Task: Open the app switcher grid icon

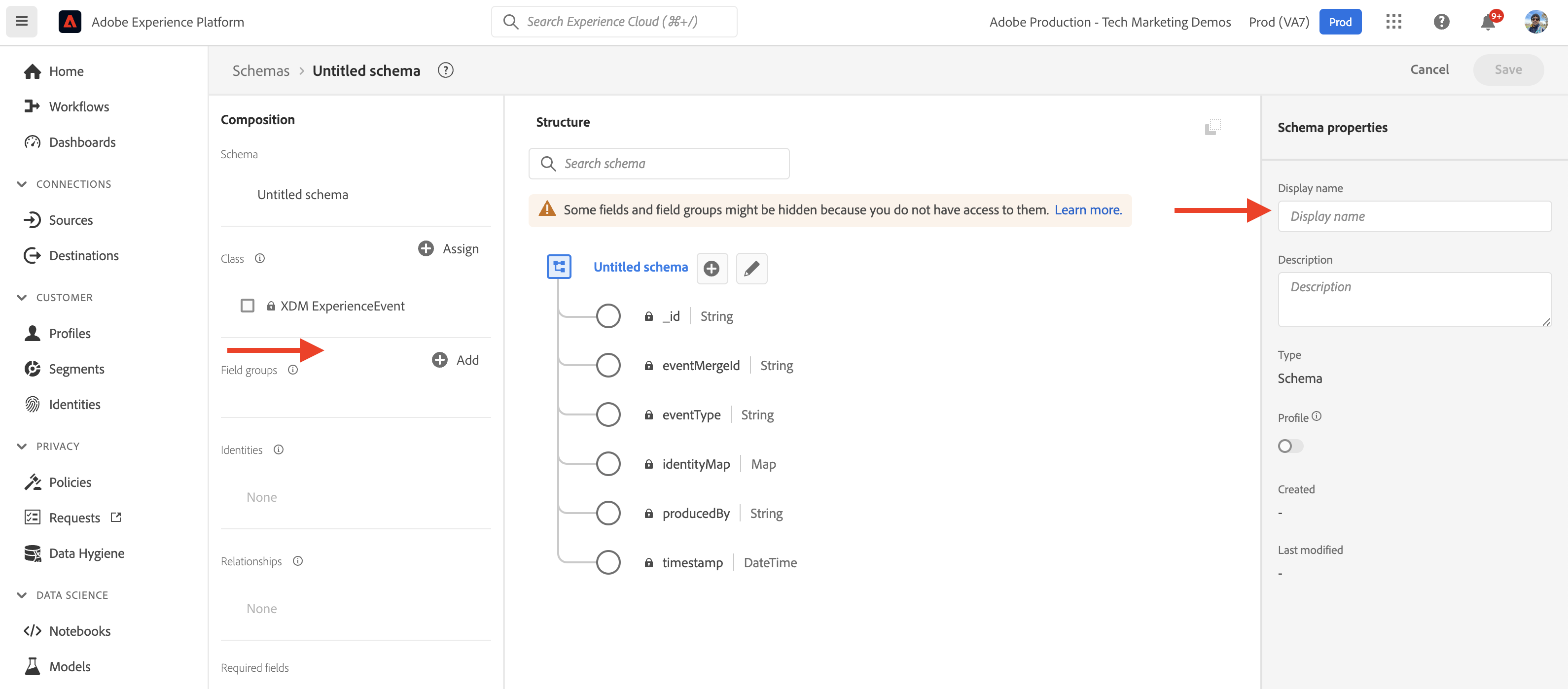Action: (x=1393, y=22)
